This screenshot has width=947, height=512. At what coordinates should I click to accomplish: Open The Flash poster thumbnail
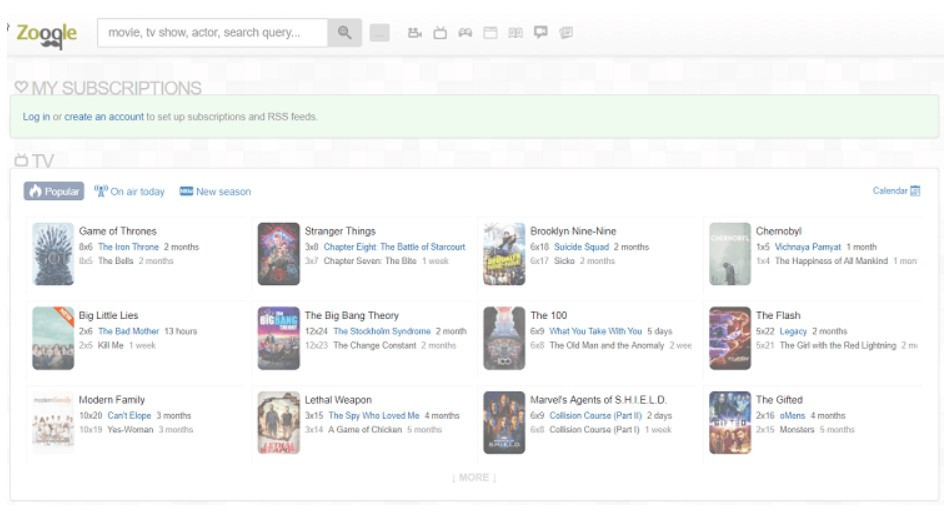[x=730, y=338]
